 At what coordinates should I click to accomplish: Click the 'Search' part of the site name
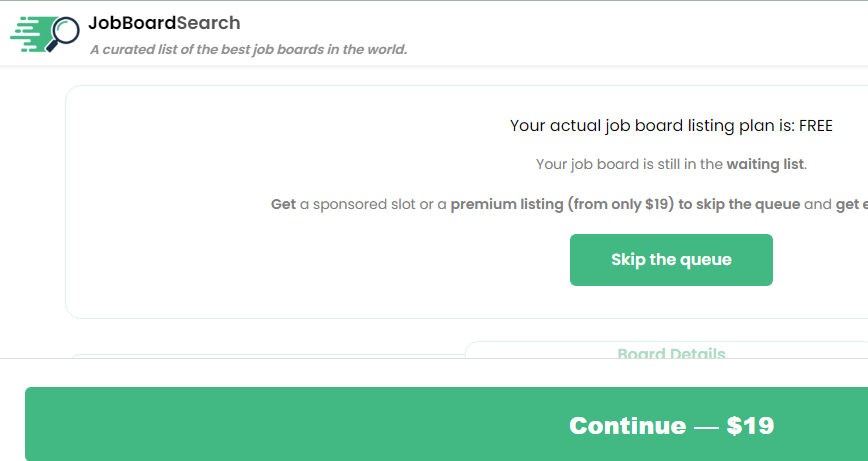pos(208,23)
